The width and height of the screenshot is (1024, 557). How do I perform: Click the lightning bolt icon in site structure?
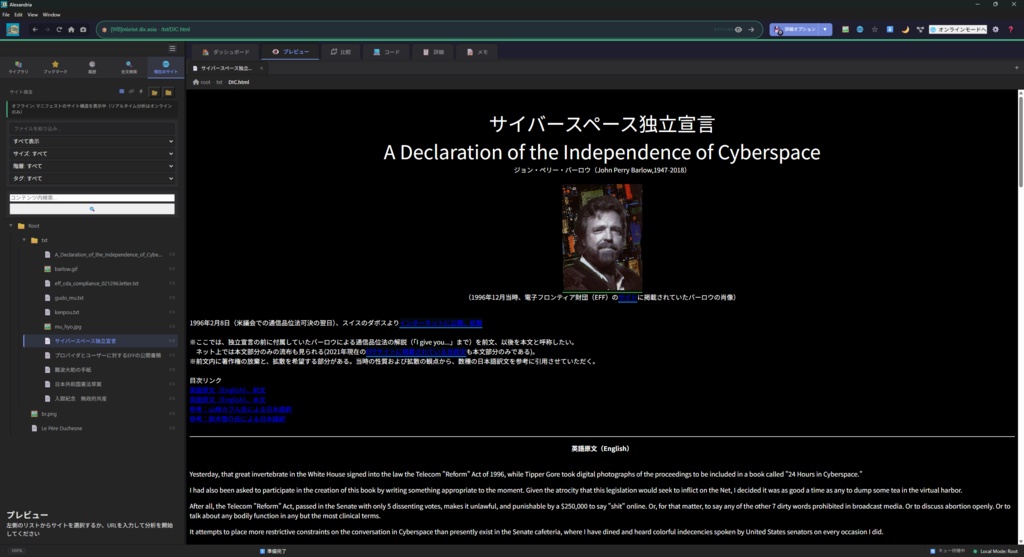(141, 91)
